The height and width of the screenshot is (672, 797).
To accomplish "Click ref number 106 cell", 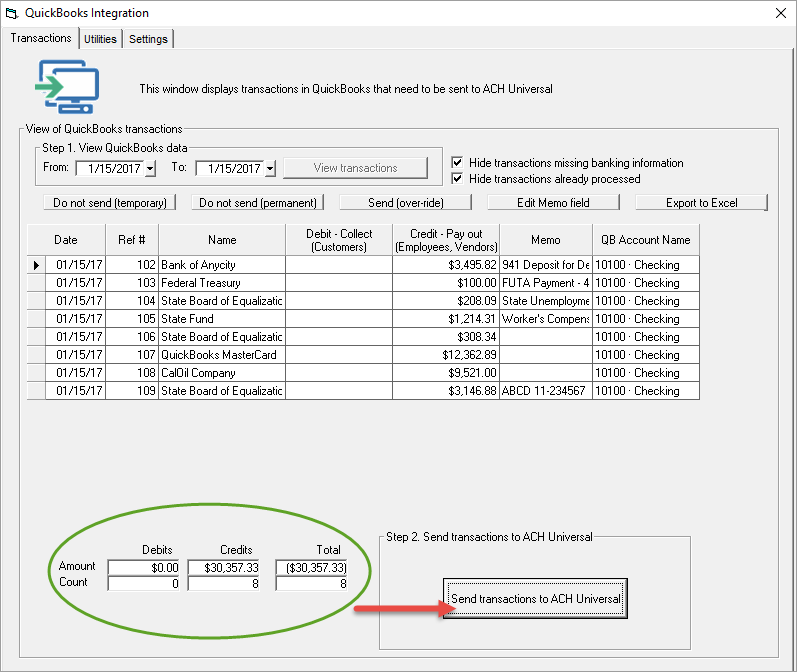I will pos(132,337).
